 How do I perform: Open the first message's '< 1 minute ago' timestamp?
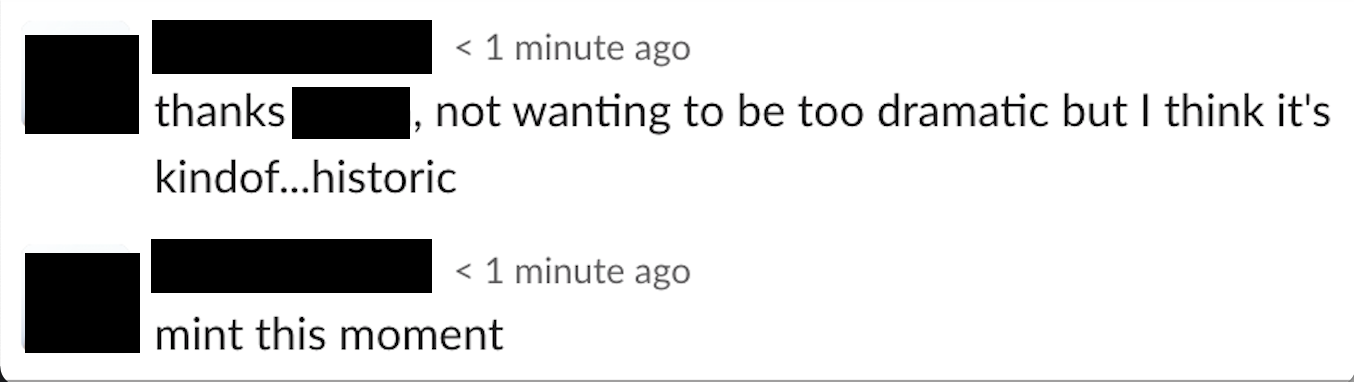(573, 48)
